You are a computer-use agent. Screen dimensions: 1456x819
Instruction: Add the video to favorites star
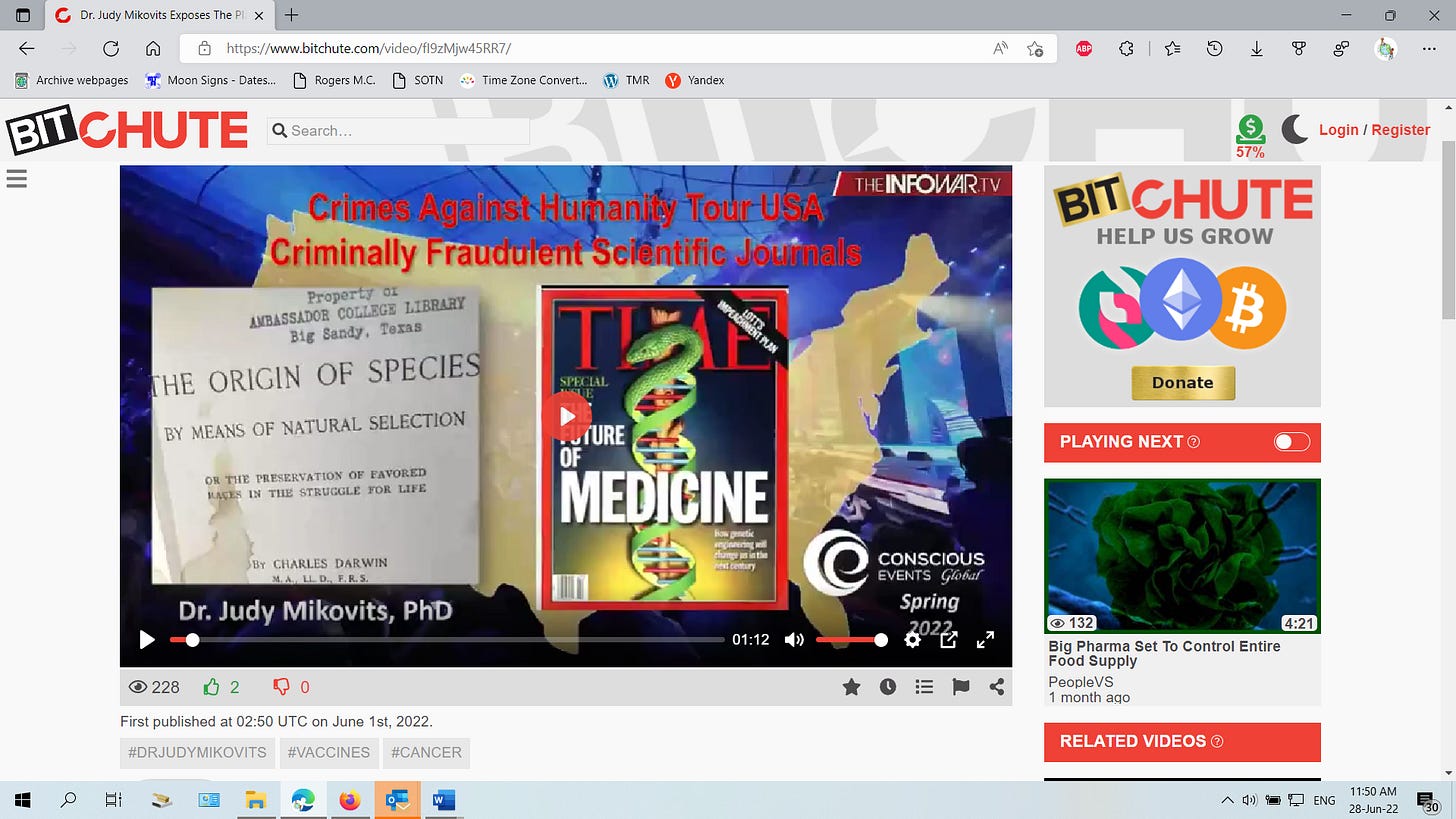(x=851, y=687)
